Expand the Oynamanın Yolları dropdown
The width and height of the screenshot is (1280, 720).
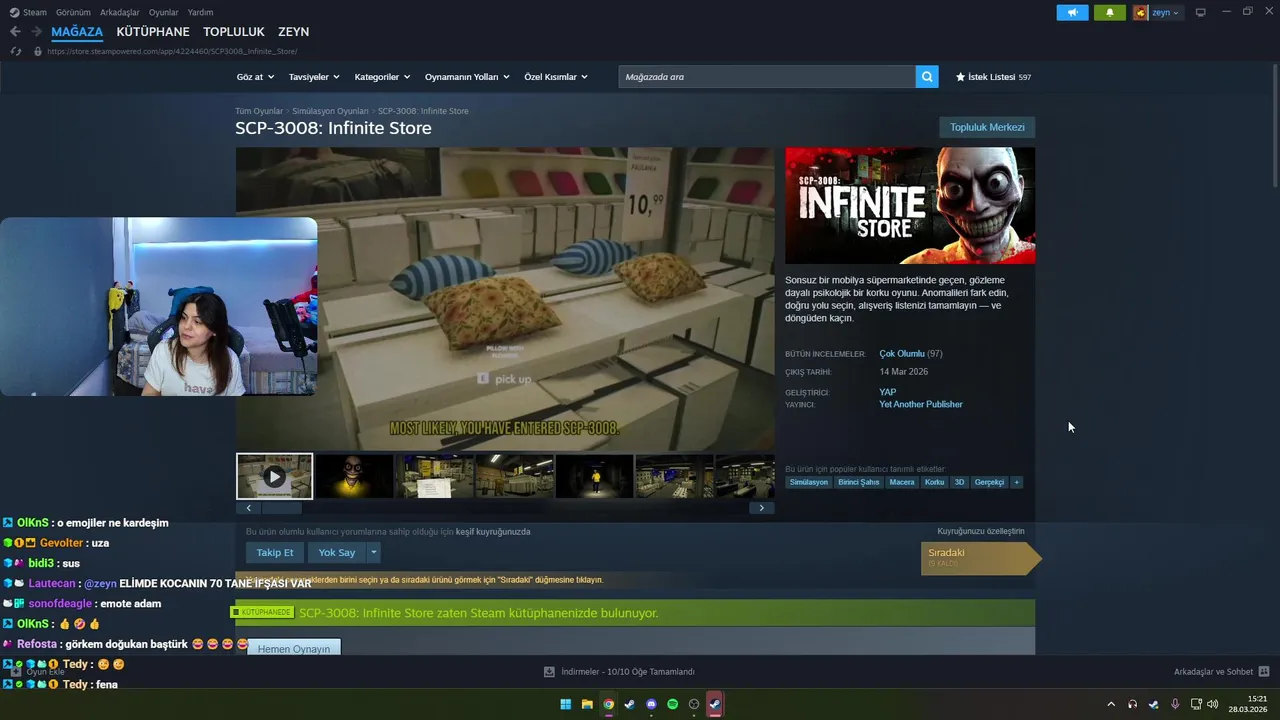(467, 77)
